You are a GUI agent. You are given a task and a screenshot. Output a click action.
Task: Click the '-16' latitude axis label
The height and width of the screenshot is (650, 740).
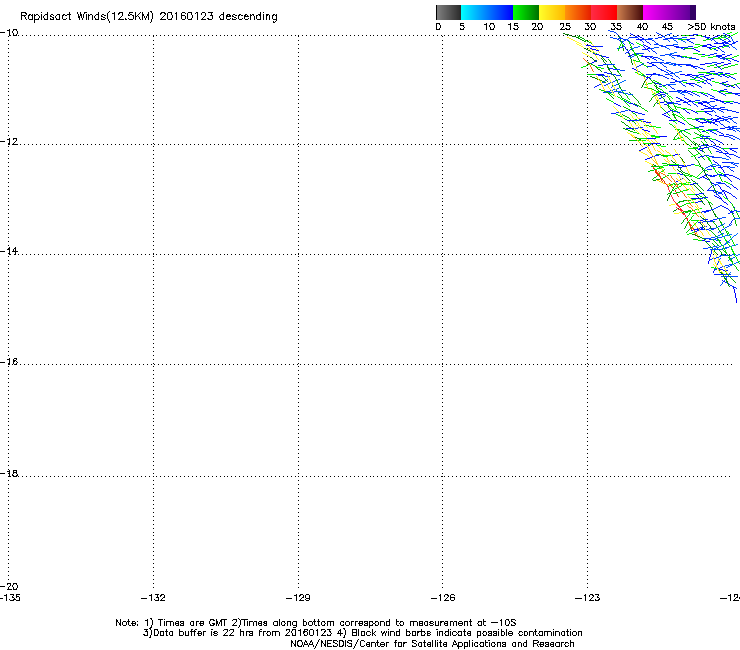point(9,362)
